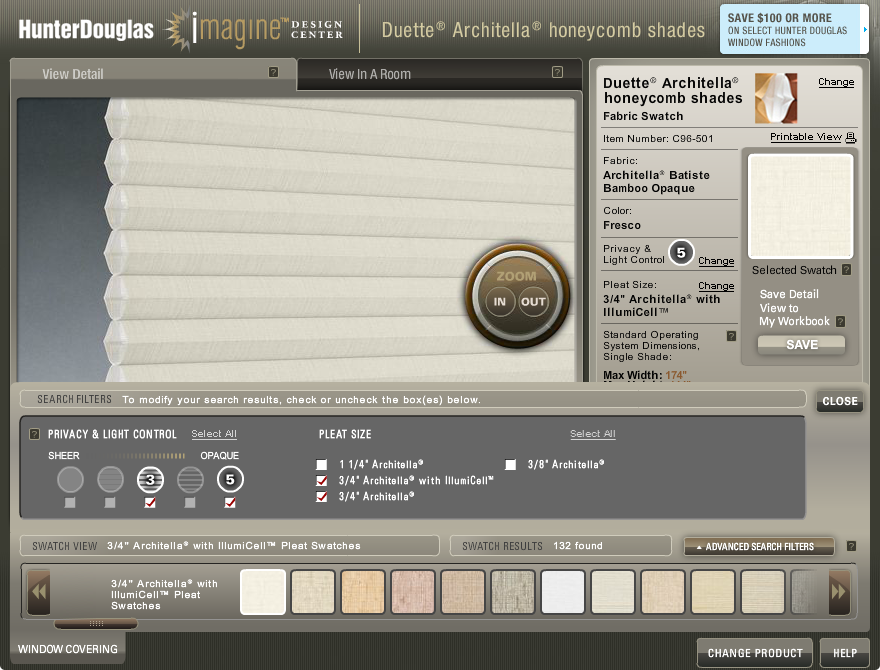Select opacity level 3 circle icon
This screenshot has height=670, width=880.
point(150,480)
